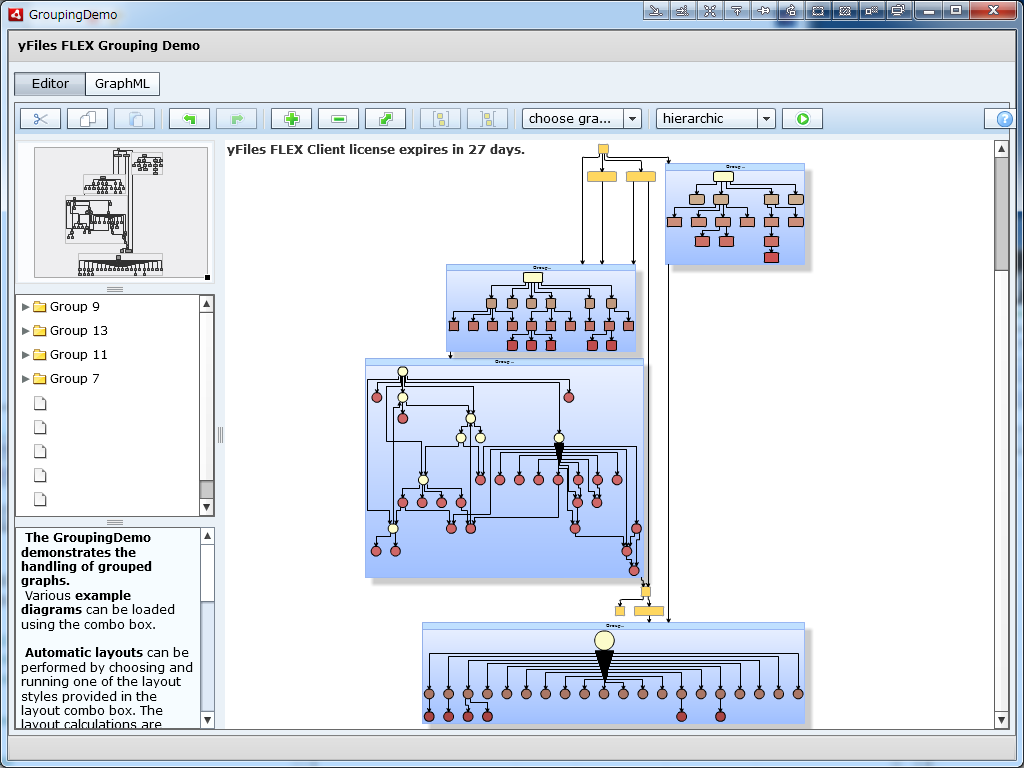Select the large cream circle in bottom group

(605, 641)
